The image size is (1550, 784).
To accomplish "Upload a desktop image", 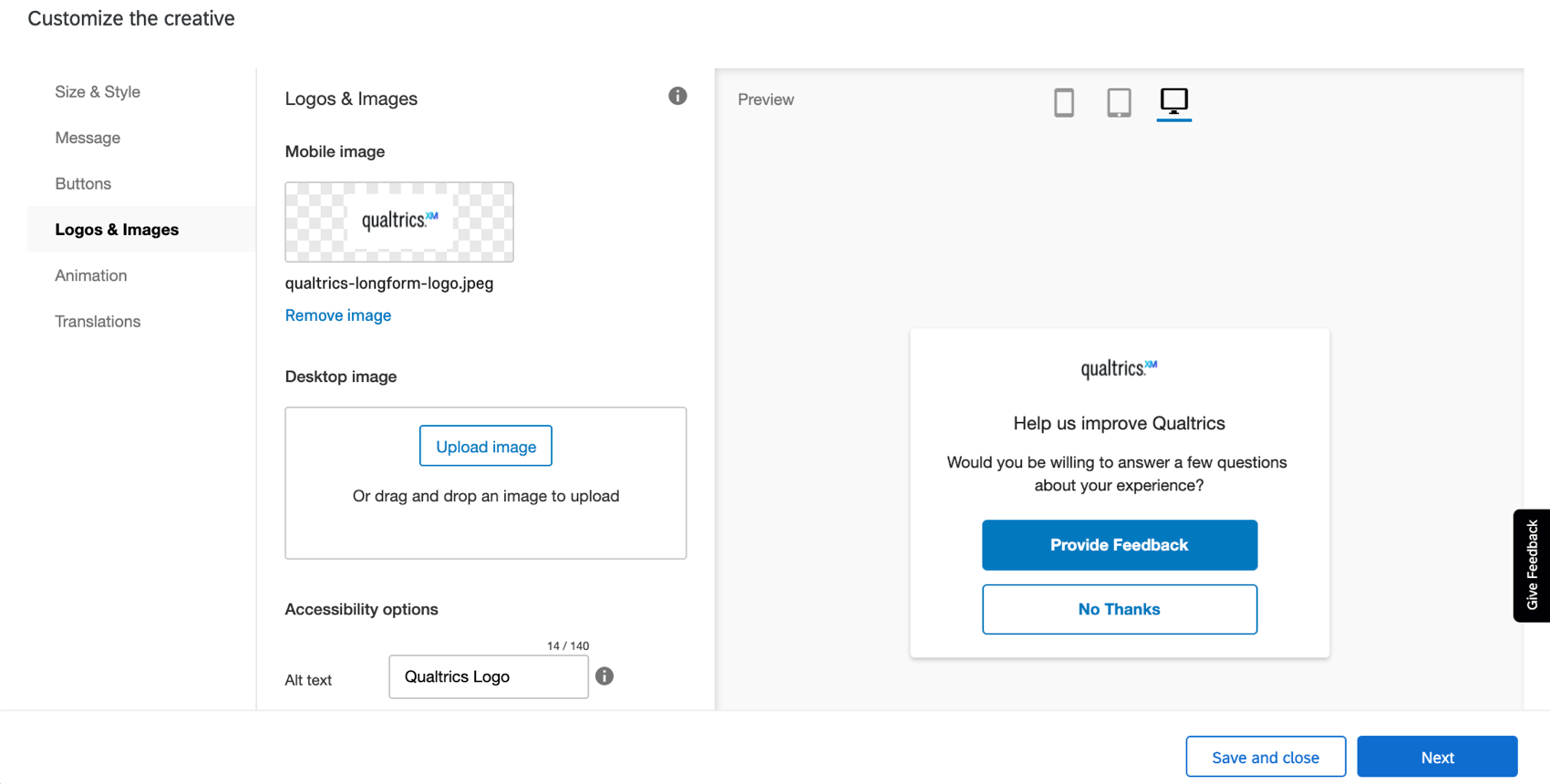I will pos(485,446).
